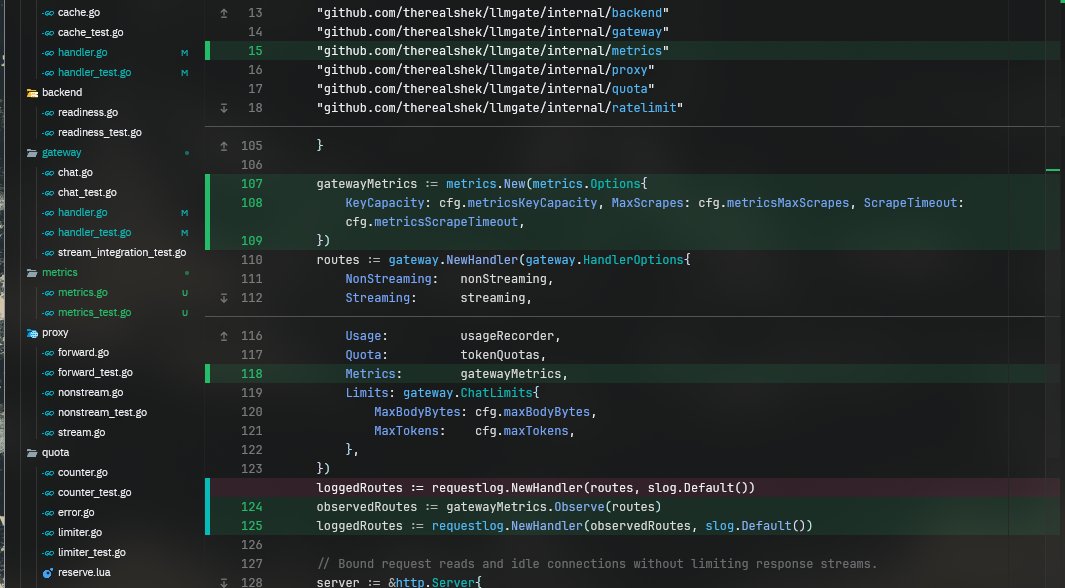Expand hidden lines below line 18
Viewport: 1065px width, 588px height.
coord(223,108)
